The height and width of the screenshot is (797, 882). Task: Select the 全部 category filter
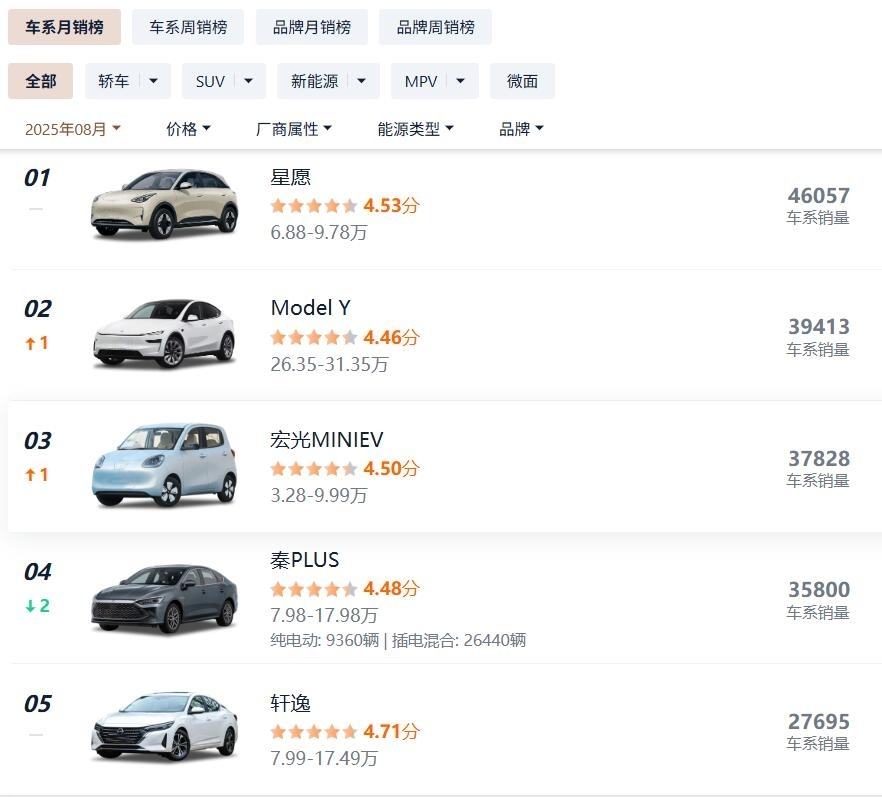point(40,81)
